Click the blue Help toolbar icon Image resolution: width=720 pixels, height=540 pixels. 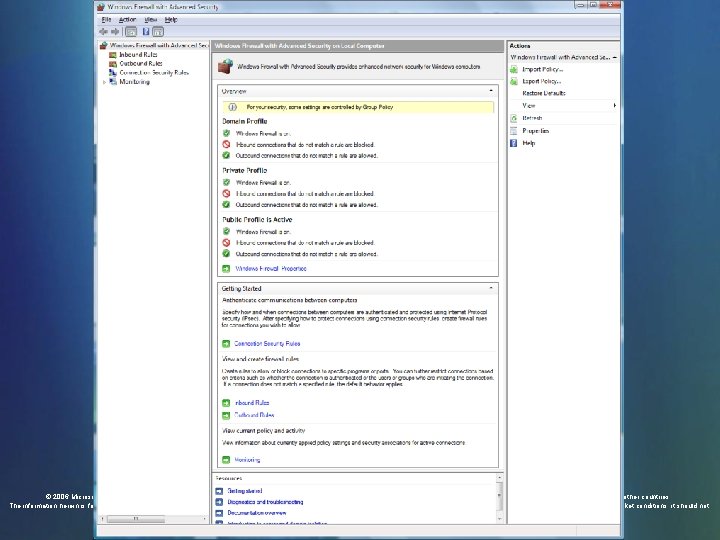(146, 32)
